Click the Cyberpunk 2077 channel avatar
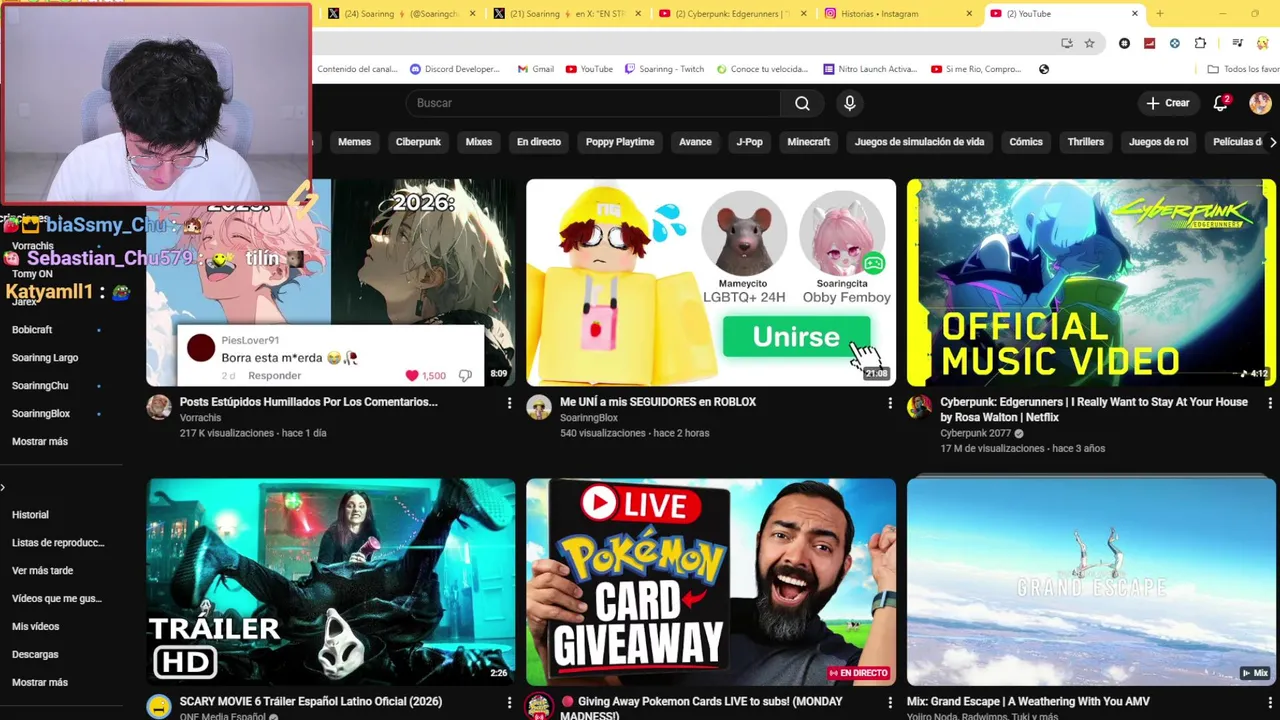 pos(919,406)
